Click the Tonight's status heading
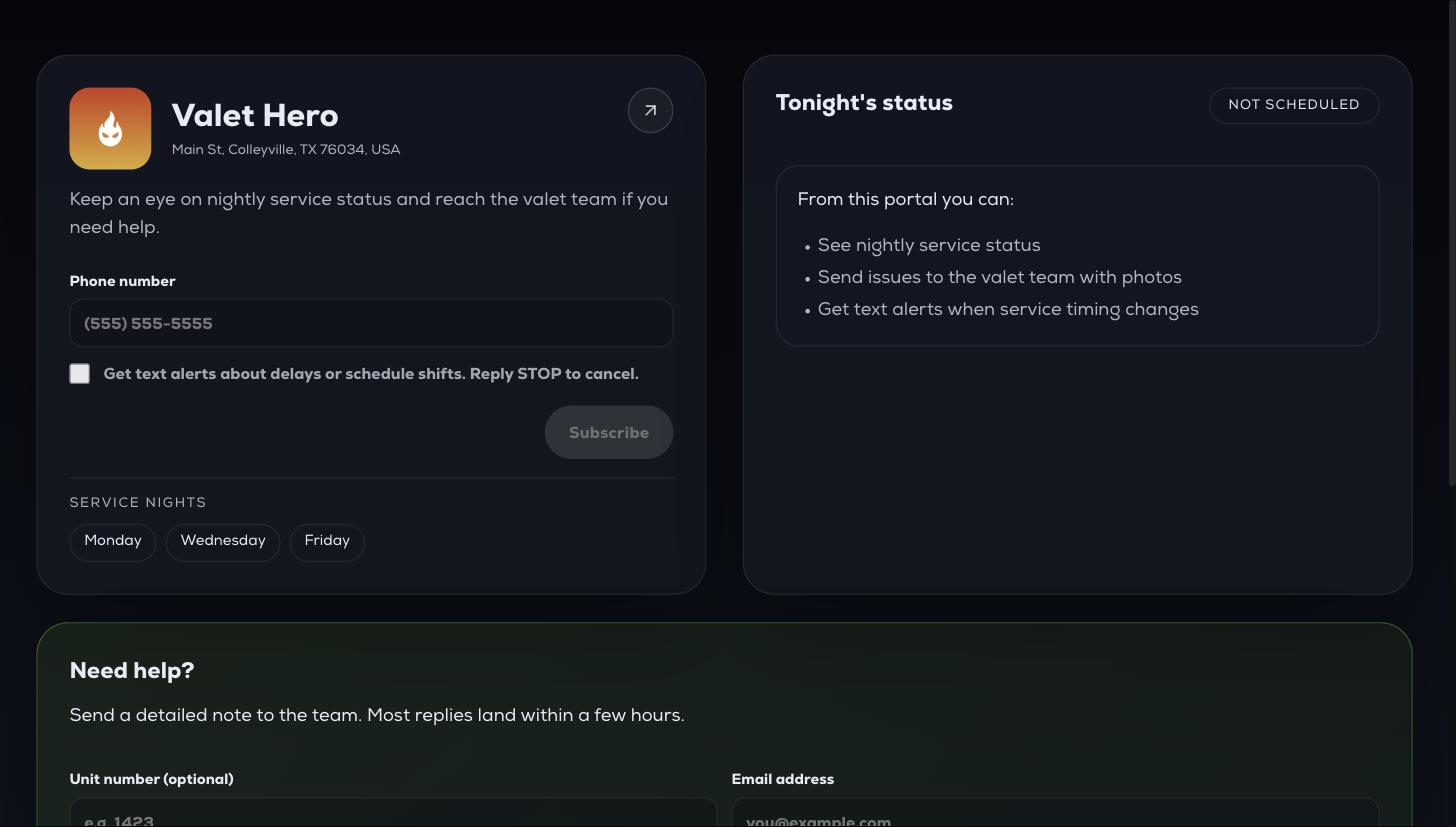The image size is (1456, 827). [864, 104]
